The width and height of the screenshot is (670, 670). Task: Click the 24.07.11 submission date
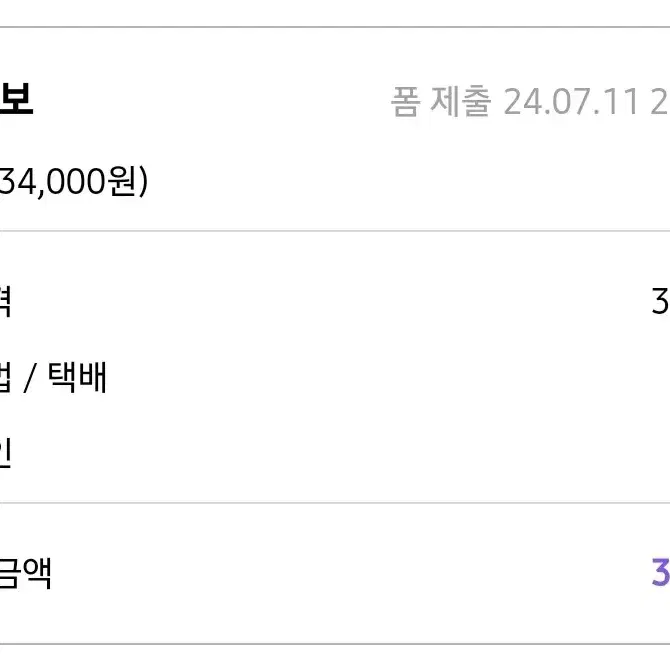[571, 102]
